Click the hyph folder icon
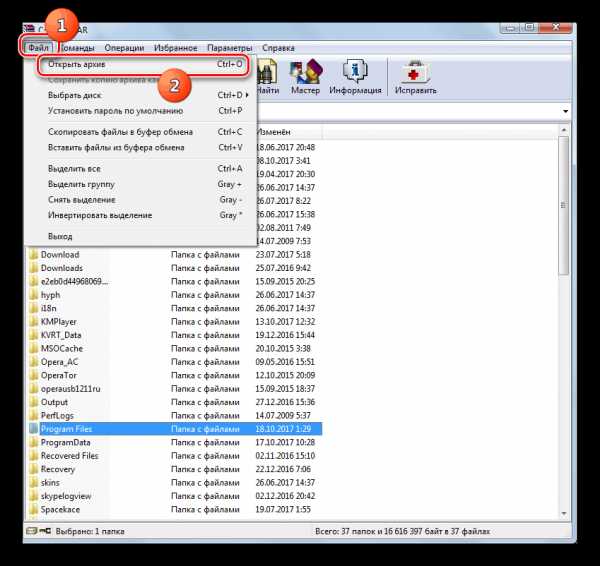Screen dimensions: 600x566 34,295
